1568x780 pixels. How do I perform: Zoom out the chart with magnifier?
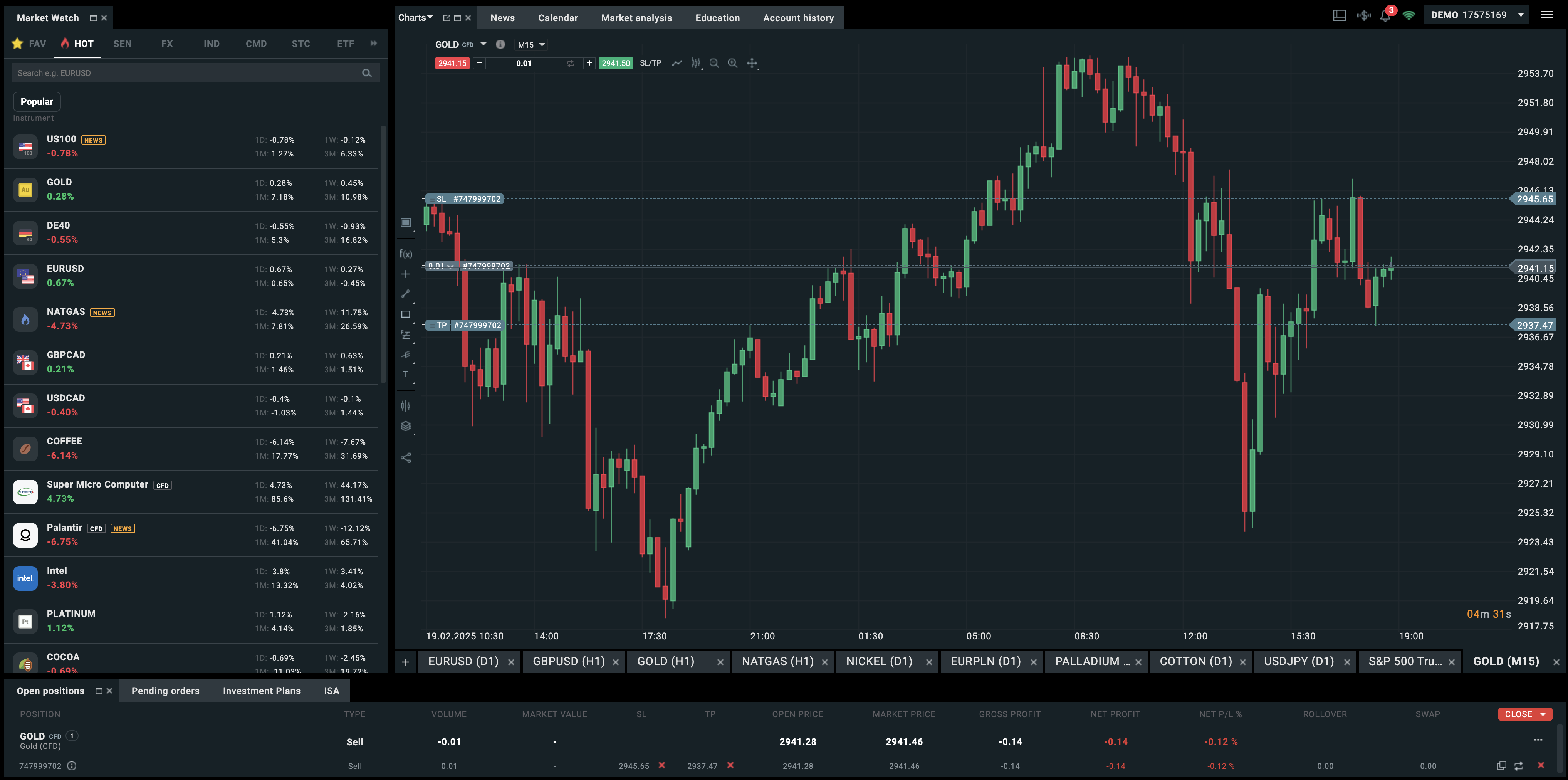[x=714, y=63]
